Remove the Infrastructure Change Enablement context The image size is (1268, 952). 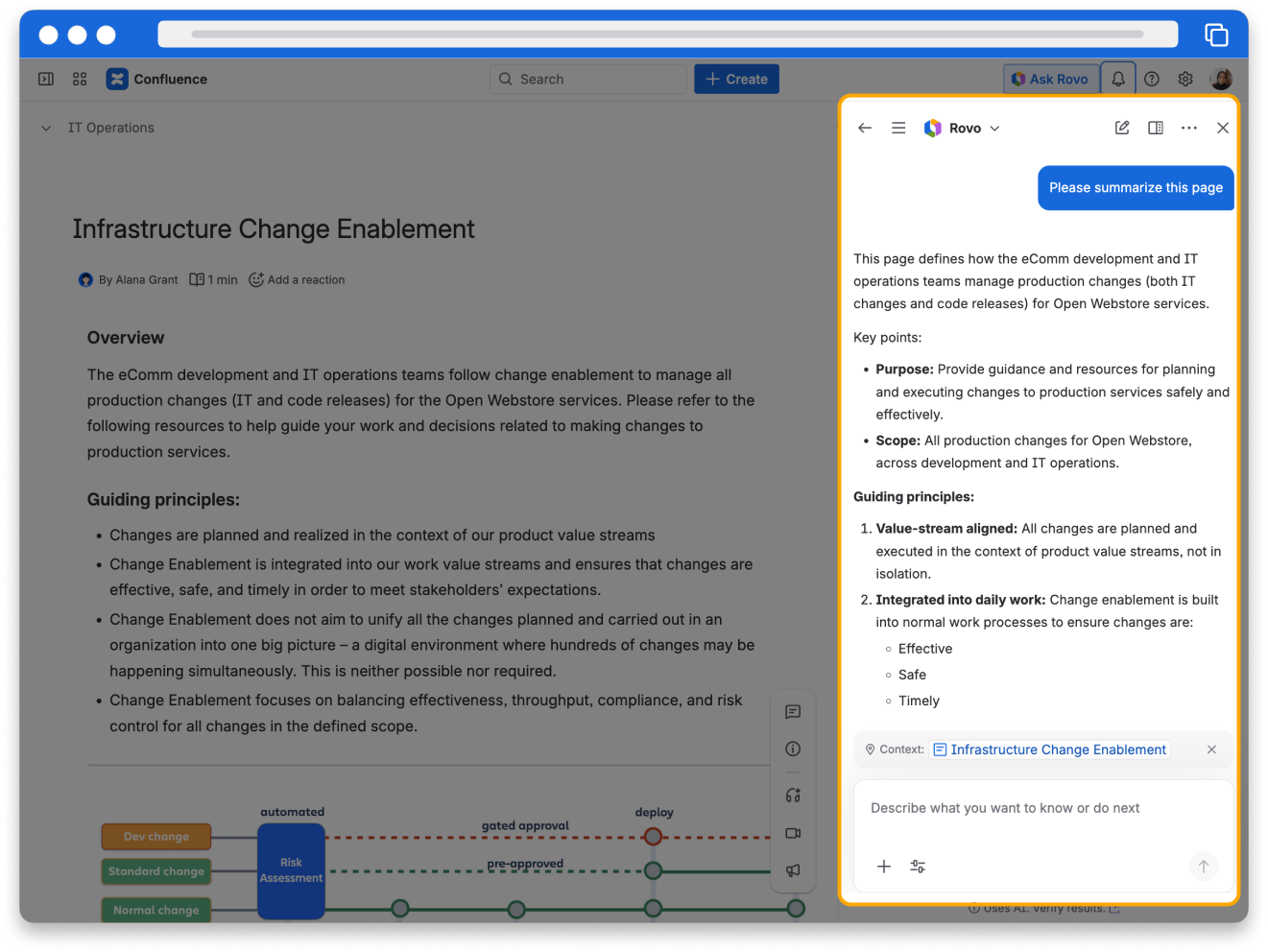pos(1211,750)
